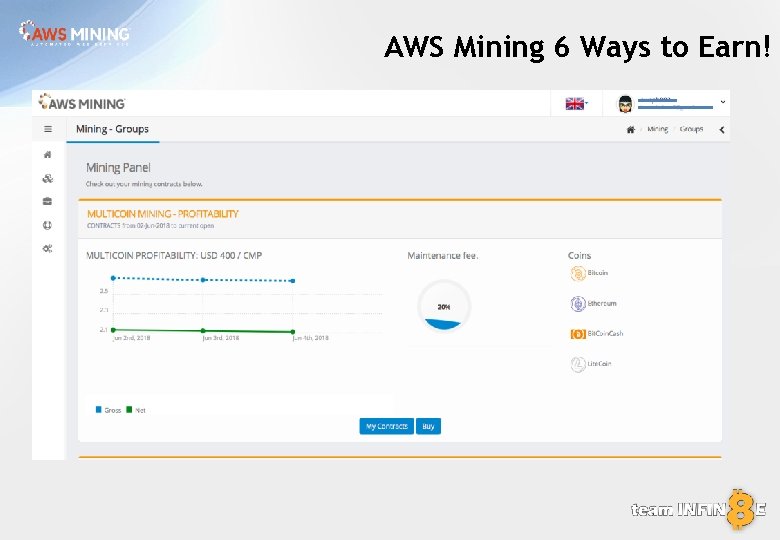This screenshot has width=780, height=540.
Task: Select the Mining - Groups tab
Action: 112,129
